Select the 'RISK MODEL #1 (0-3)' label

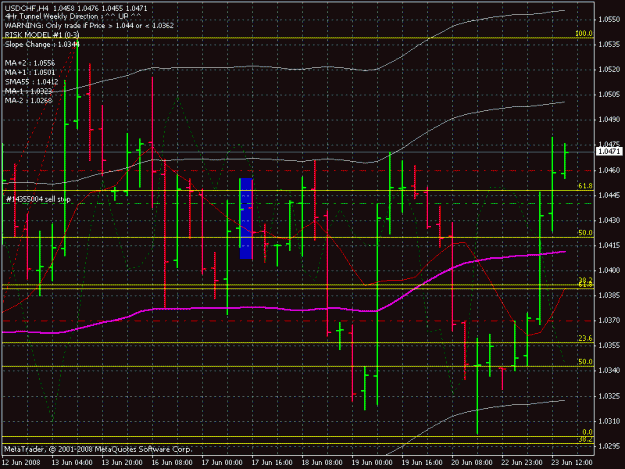(42, 35)
